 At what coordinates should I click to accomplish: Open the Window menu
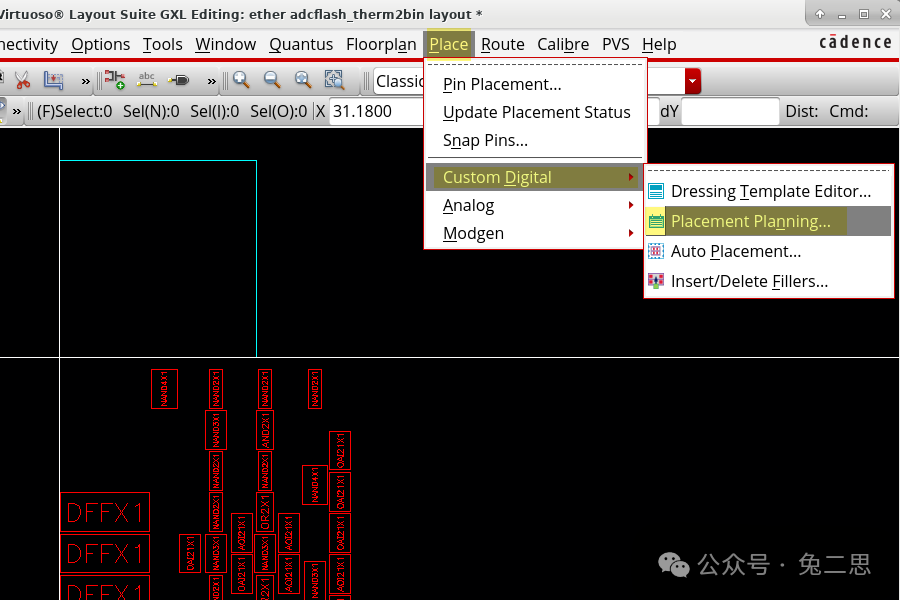226,44
